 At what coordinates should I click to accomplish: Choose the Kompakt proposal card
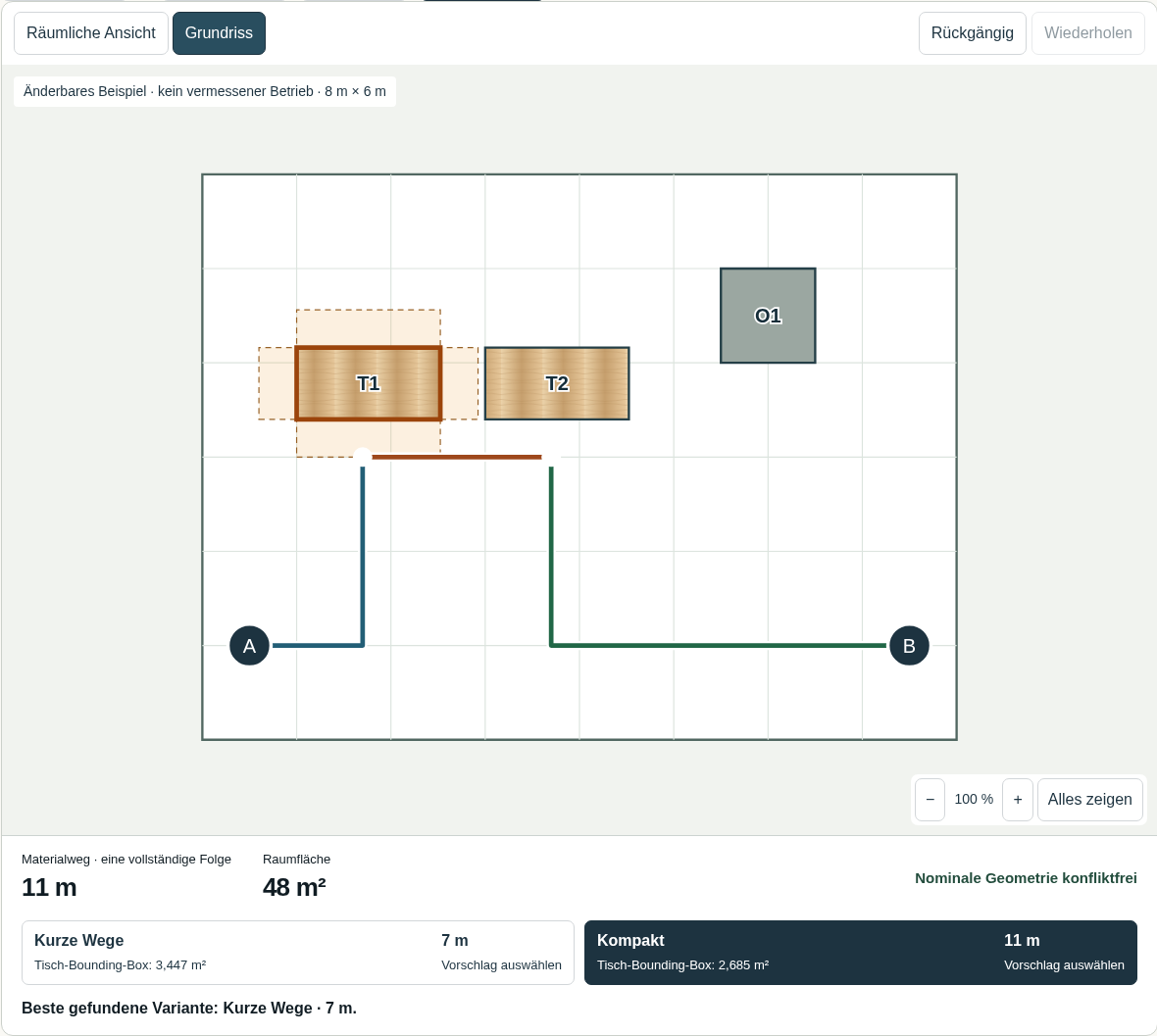[x=860, y=953]
